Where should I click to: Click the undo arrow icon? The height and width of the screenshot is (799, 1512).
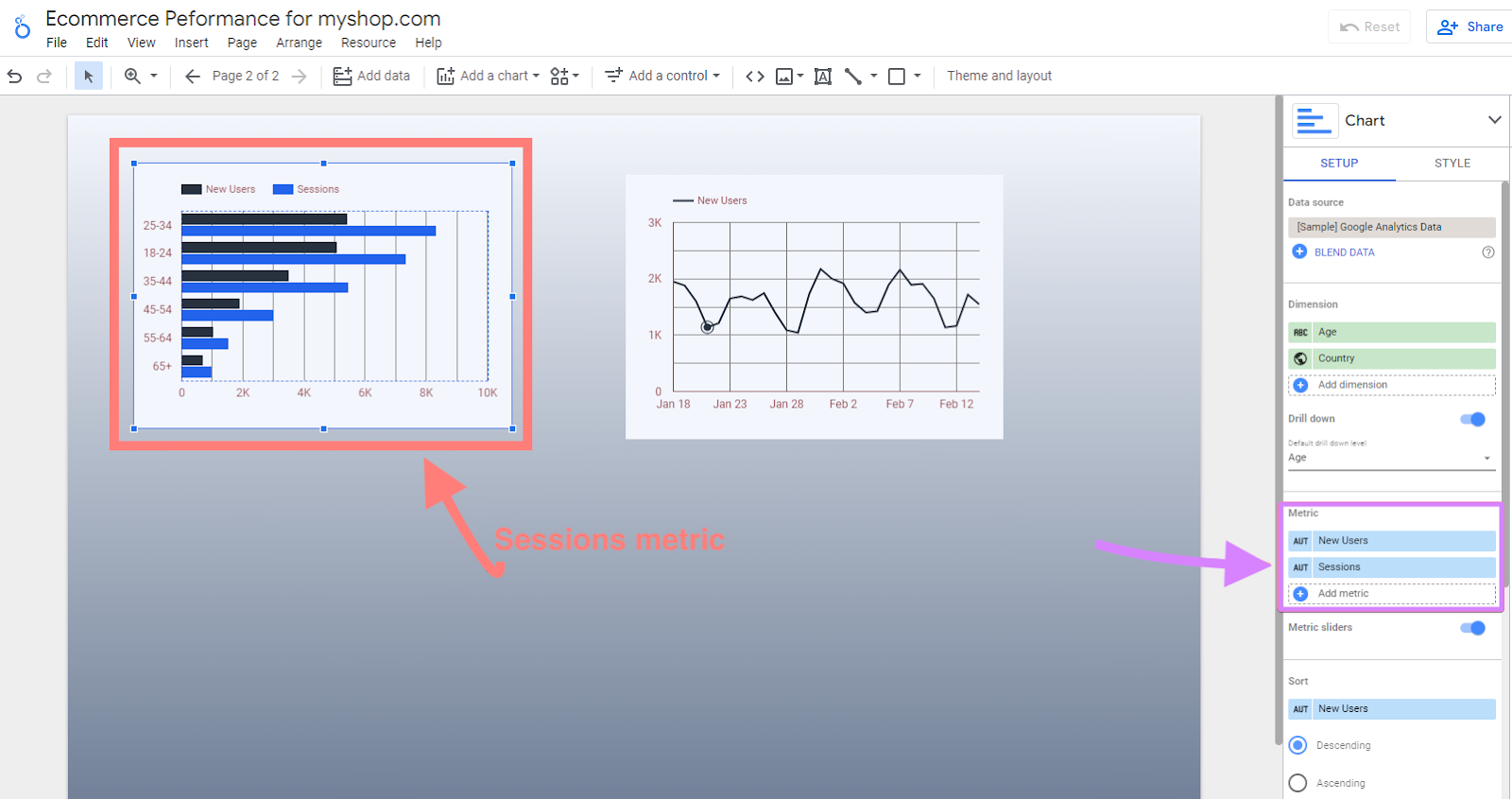14,76
